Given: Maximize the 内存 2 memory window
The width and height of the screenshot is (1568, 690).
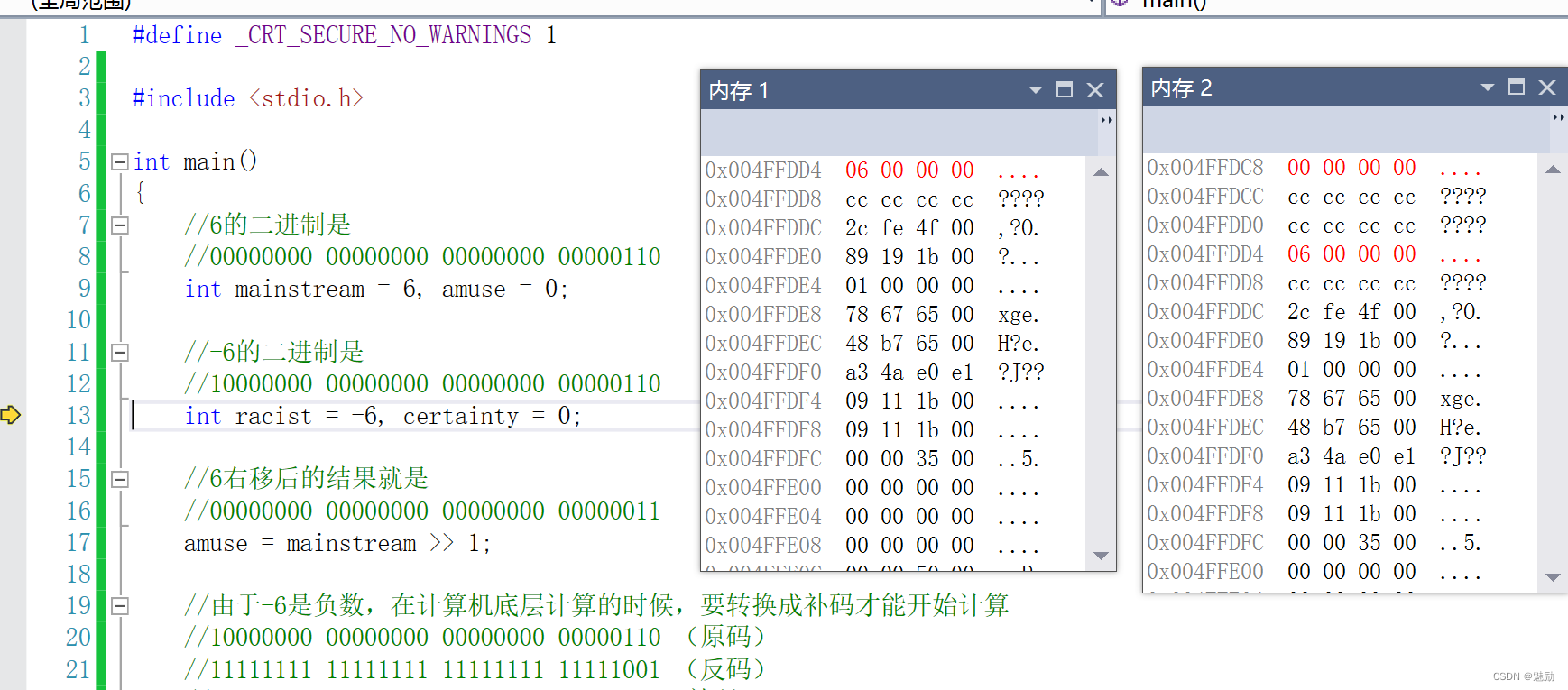Looking at the screenshot, I should point(1517,87).
